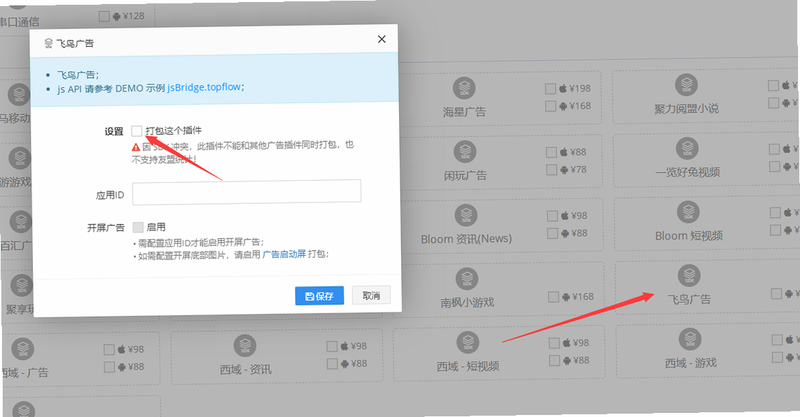Click the 聚力阅盟小说 SDK icon

[686, 85]
